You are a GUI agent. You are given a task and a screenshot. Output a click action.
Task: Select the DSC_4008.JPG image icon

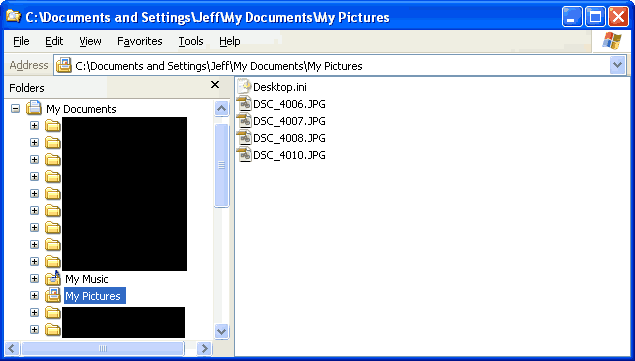(244, 138)
